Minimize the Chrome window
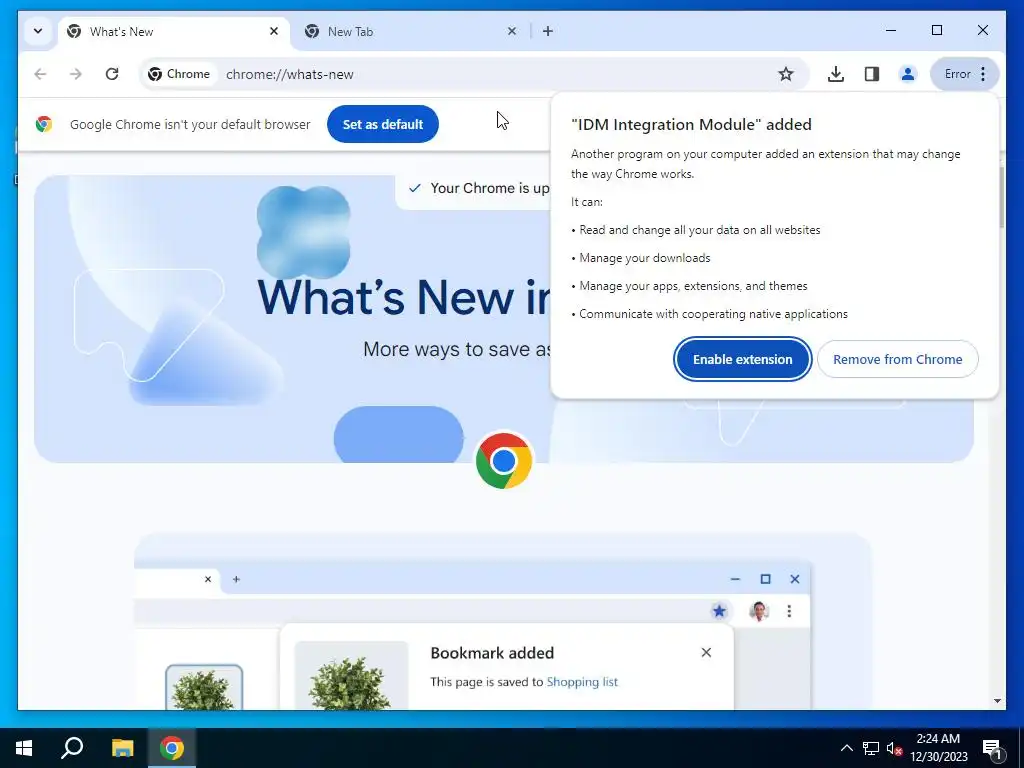Screen dimensions: 1024x768 [891, 30]
